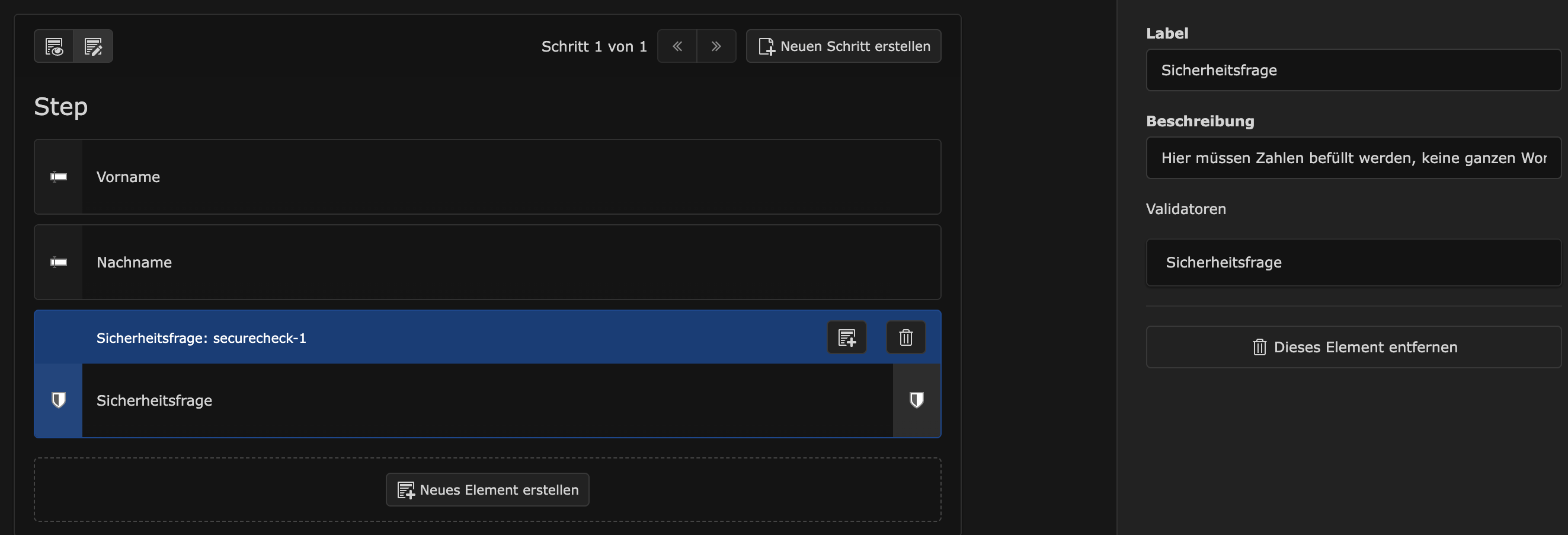Open the Sicherheitsfrage validator entry
The width and height of the screenshot is (1568, 535).
click(1352, 262)
